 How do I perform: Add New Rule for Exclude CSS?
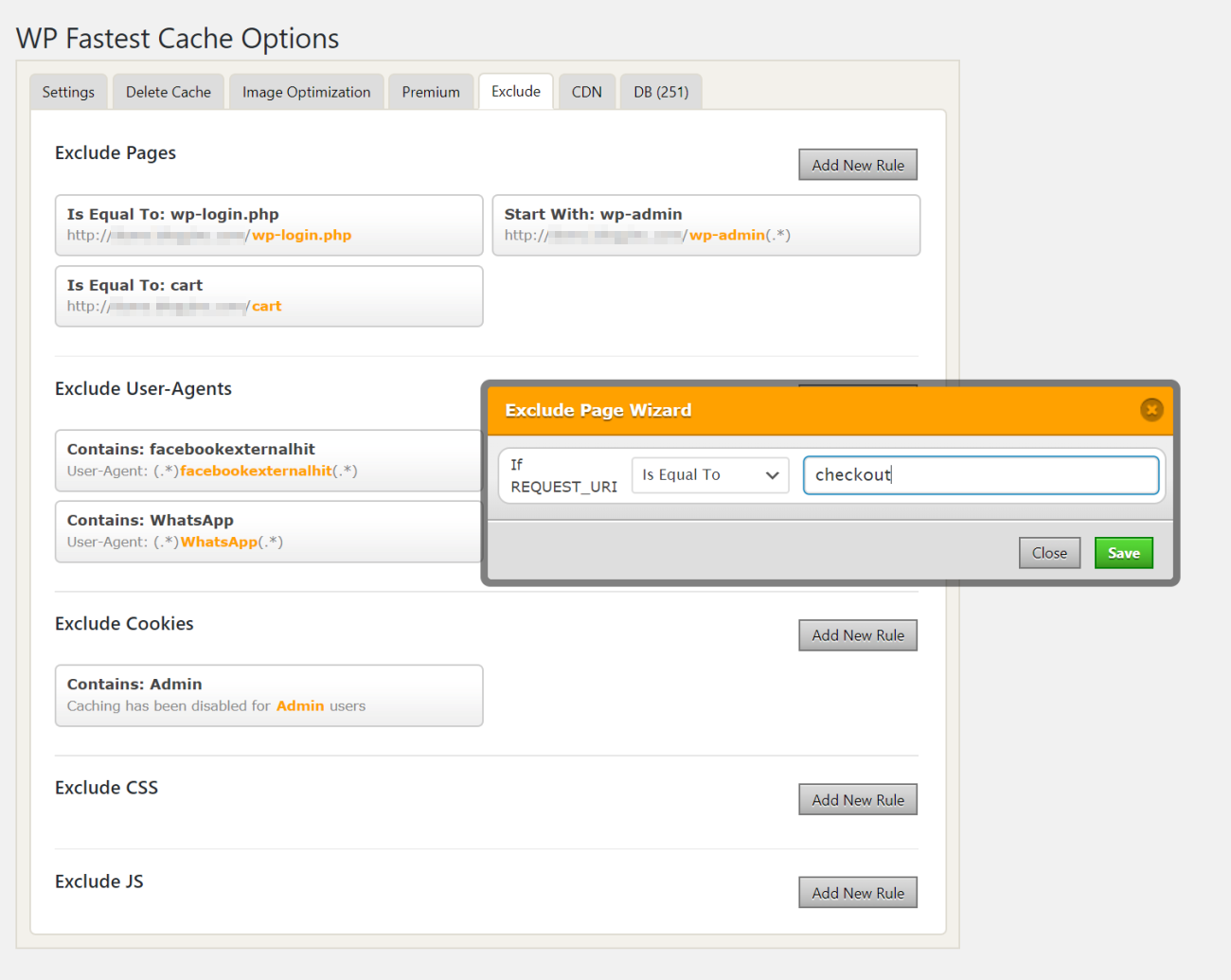pos(857,800)
